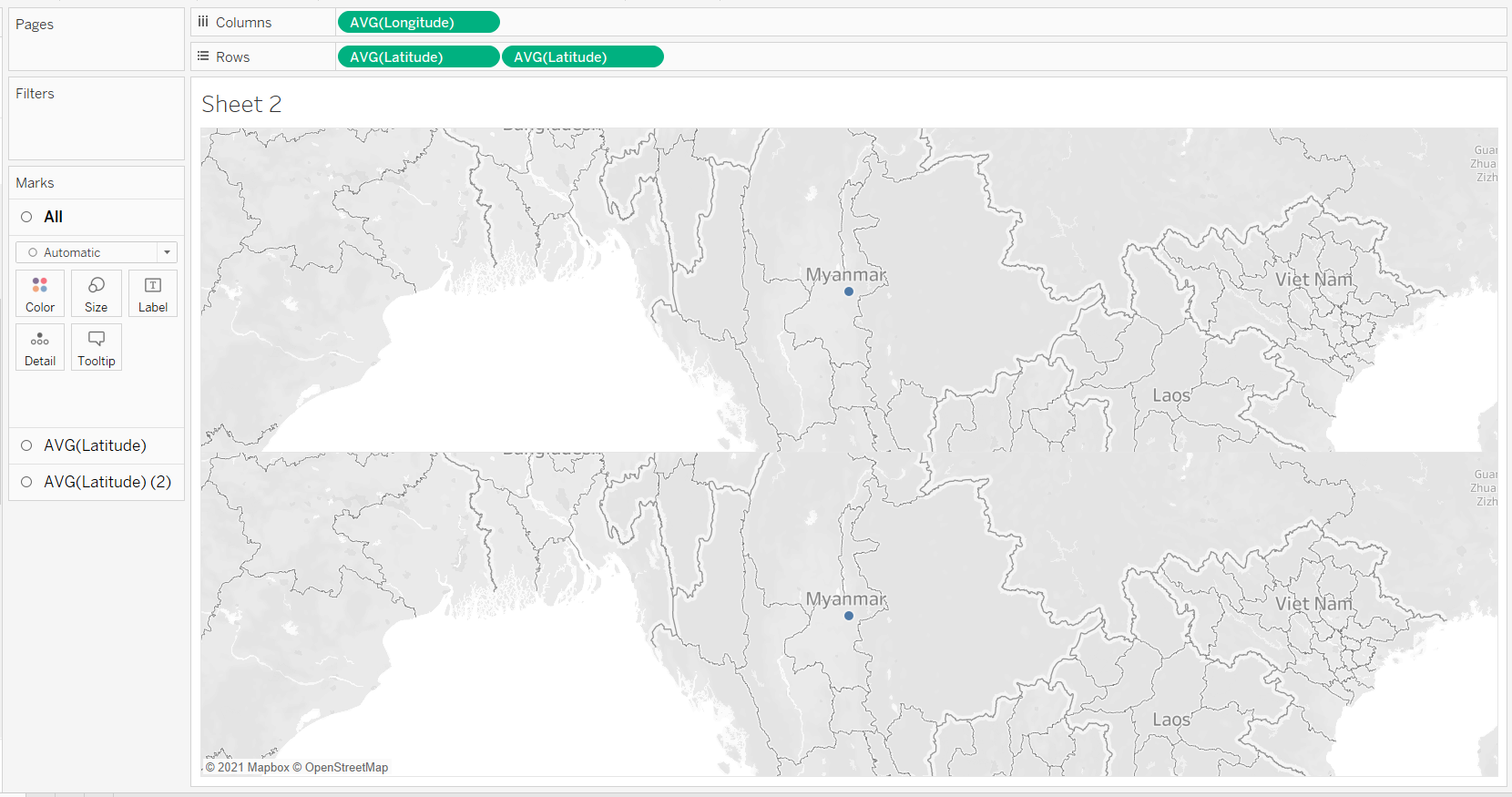1512x797 pixels.
Task: Open the Label marks card
Action: pos(152,293)
